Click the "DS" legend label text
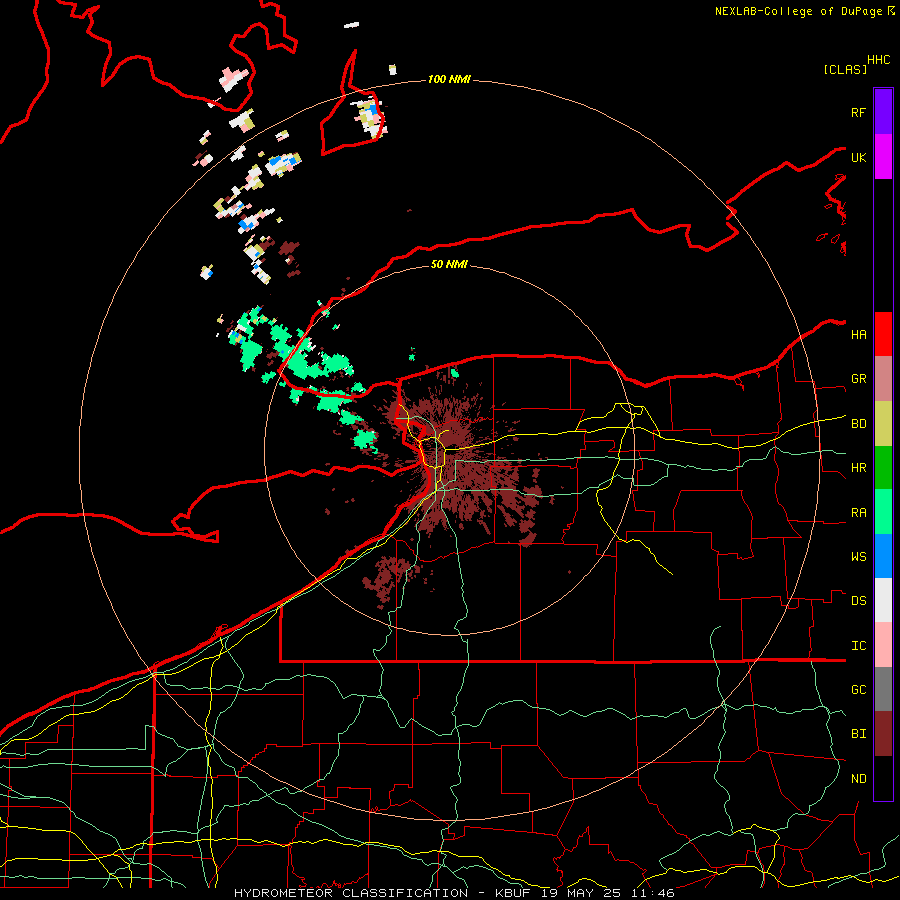 pos(858,601)
